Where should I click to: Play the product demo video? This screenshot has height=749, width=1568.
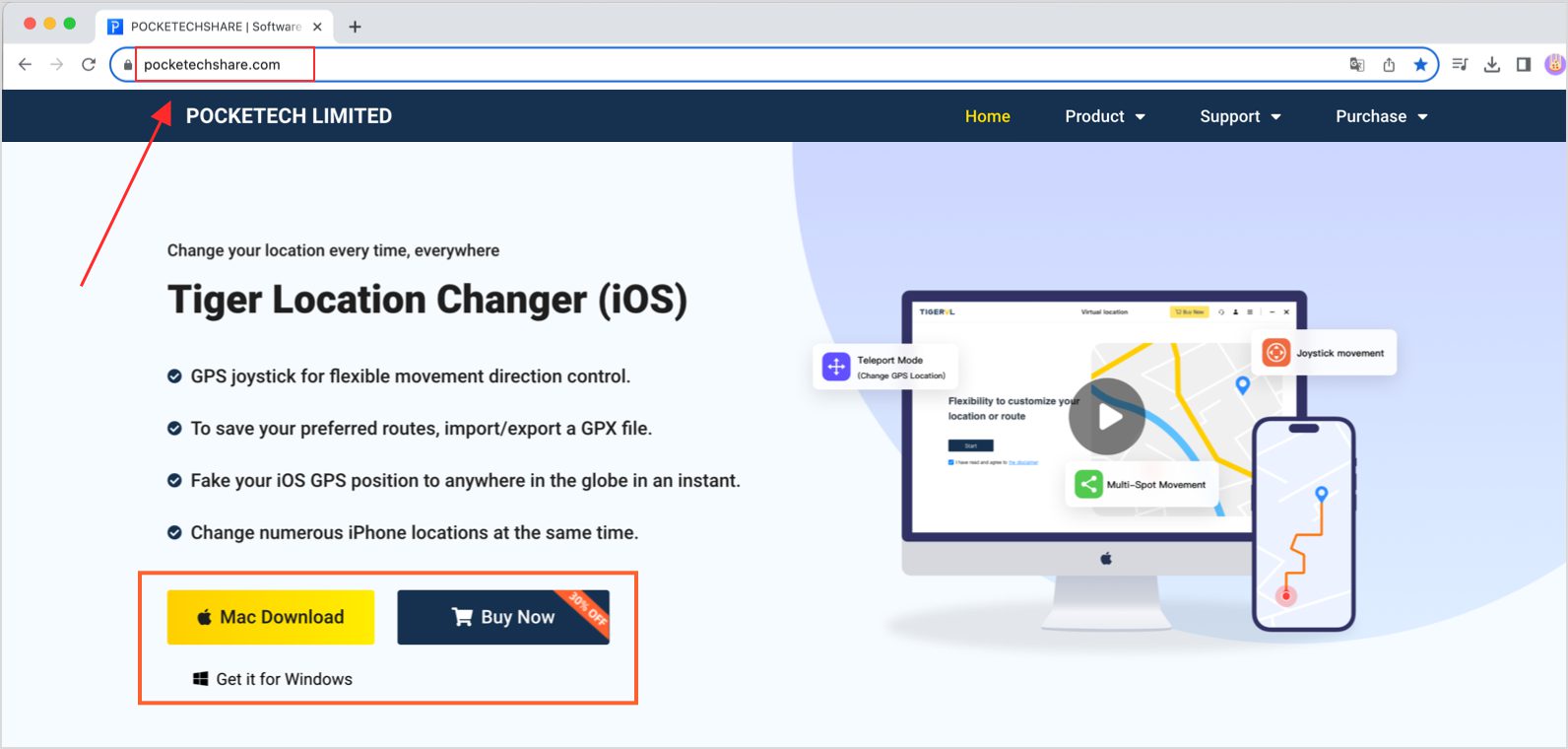(x=1107, y=417)
